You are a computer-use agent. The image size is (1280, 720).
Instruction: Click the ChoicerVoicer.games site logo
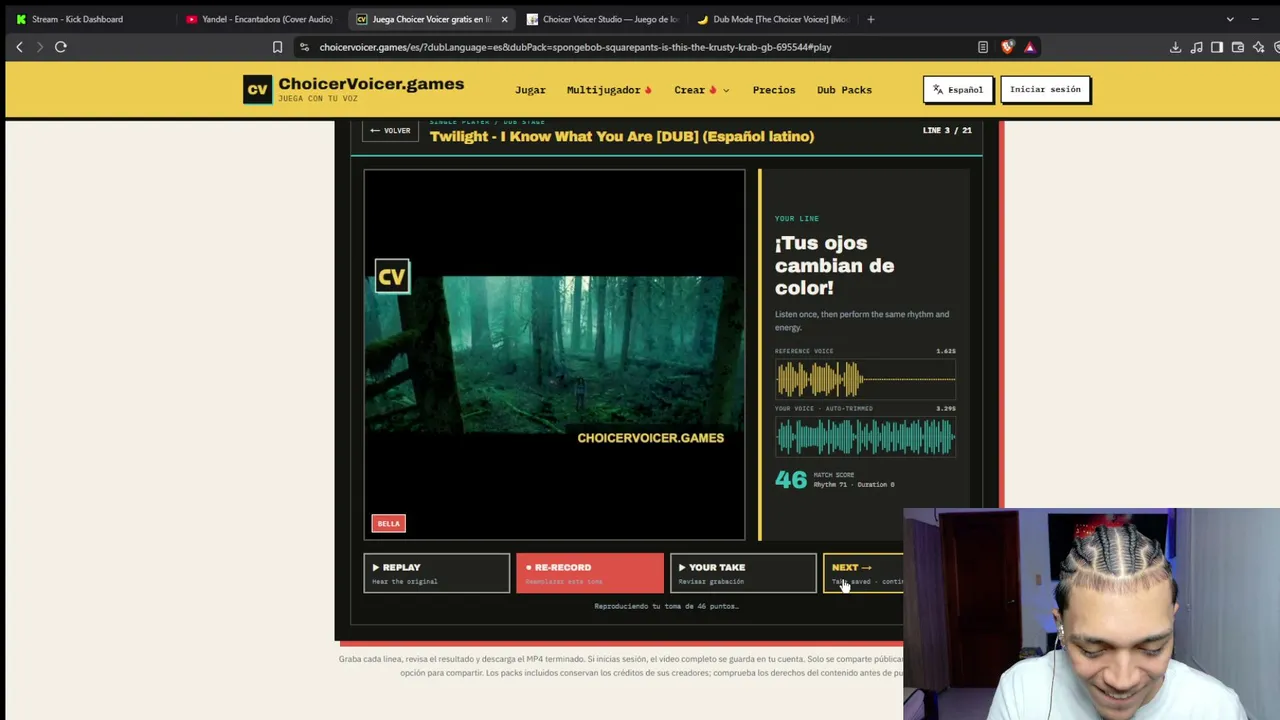[354, 89]
